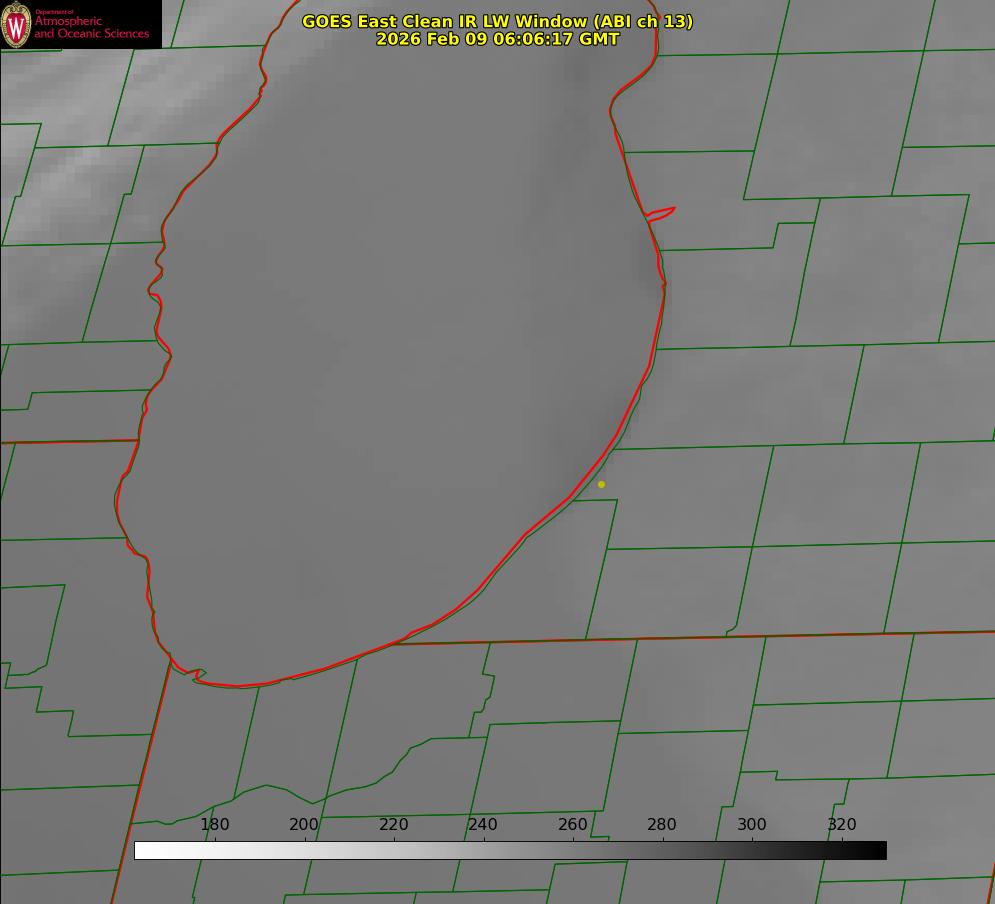Click the Atmospheric and Oceanic Sciences text
The width and height of the screenshot is (995, 904).
[91, 27]
